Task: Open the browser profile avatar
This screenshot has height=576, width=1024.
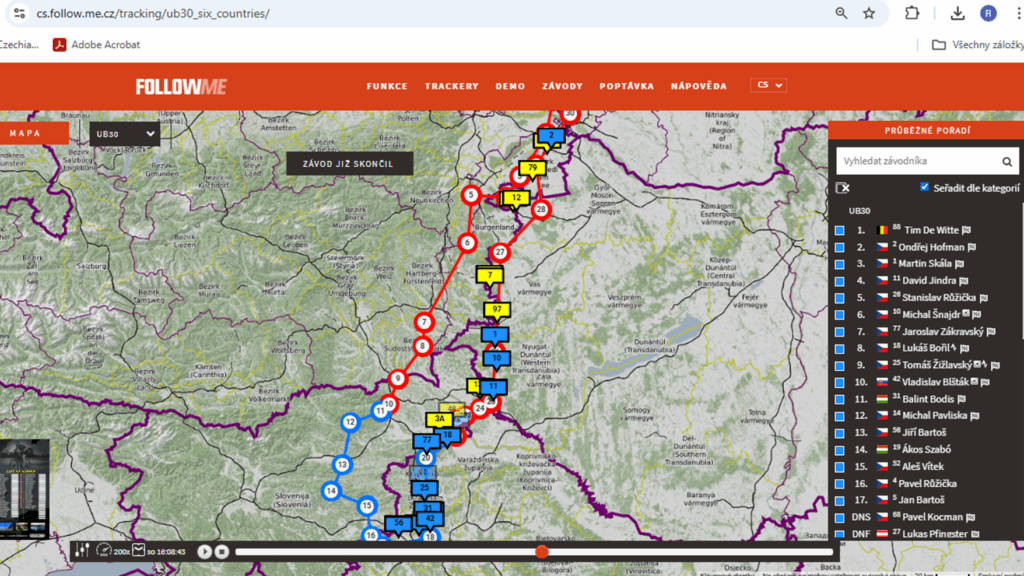Action: click(988, 13)
